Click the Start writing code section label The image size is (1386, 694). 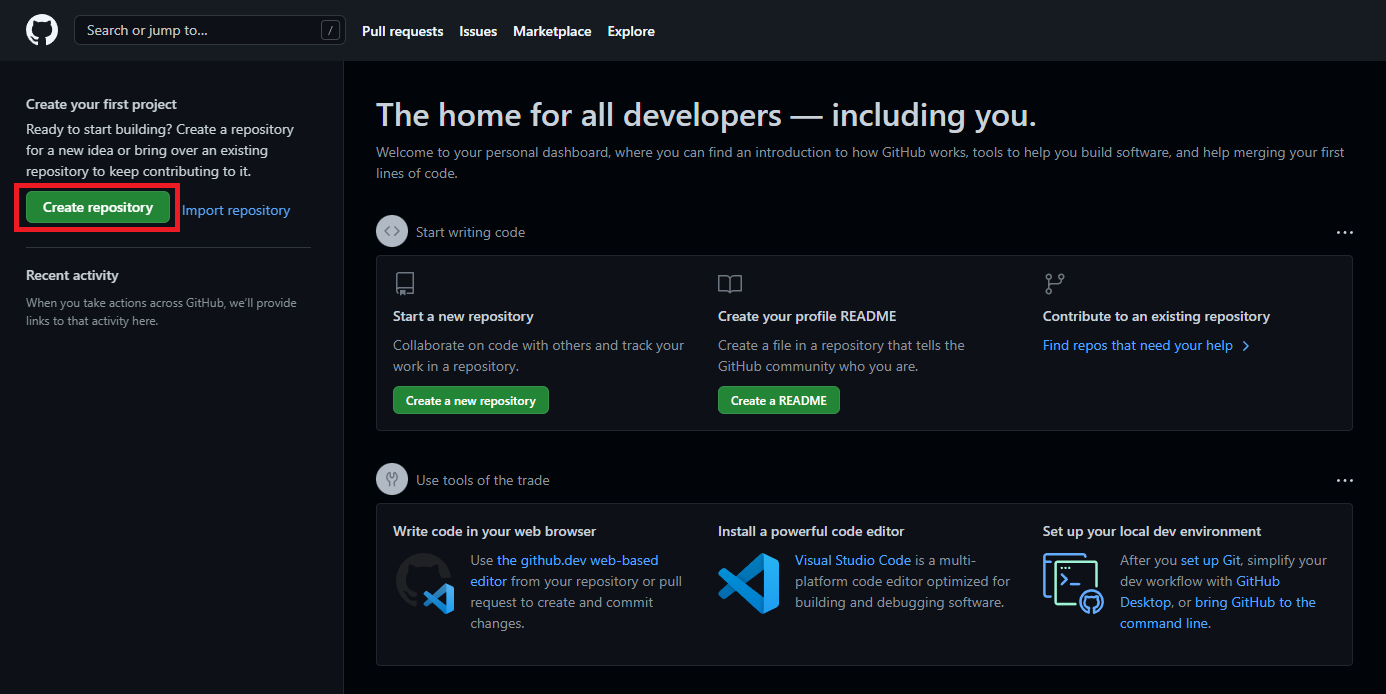pyautogui.click(x=470, y=232)
